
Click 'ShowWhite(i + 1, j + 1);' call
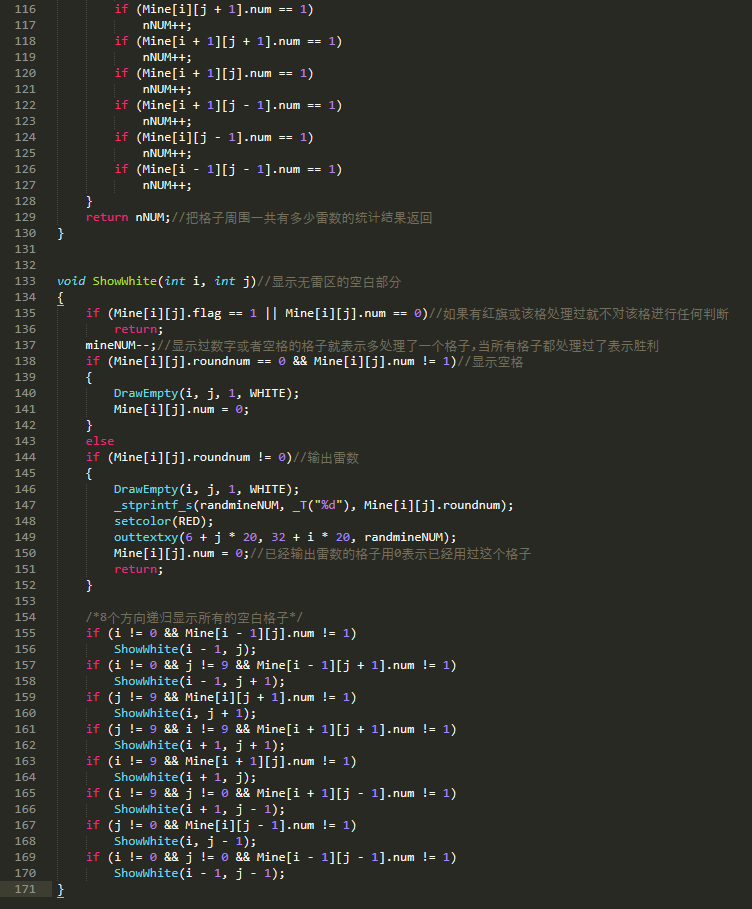point(199,746)
